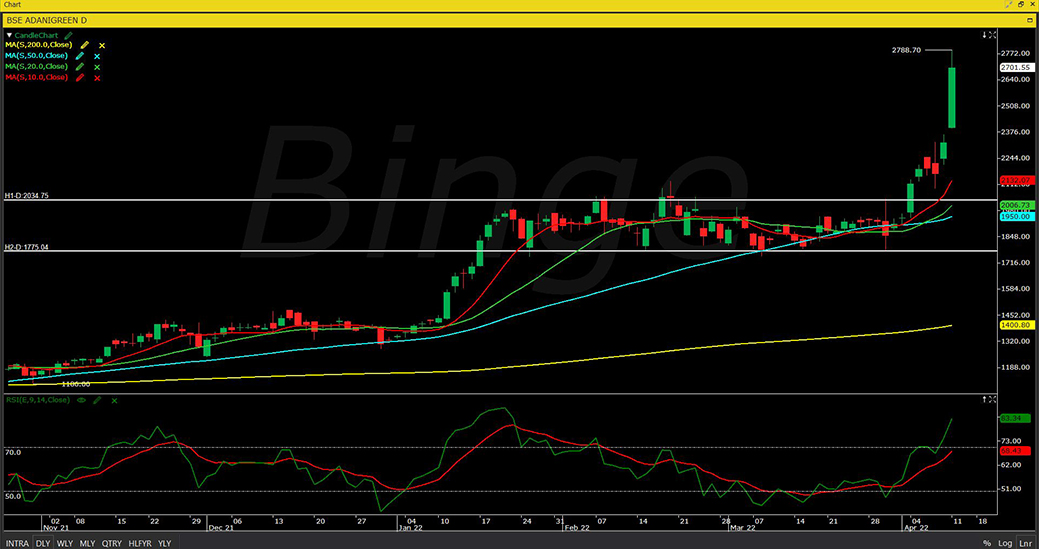
Task: Switch to INTRA timeframe
Action: (x=17, y=543)
